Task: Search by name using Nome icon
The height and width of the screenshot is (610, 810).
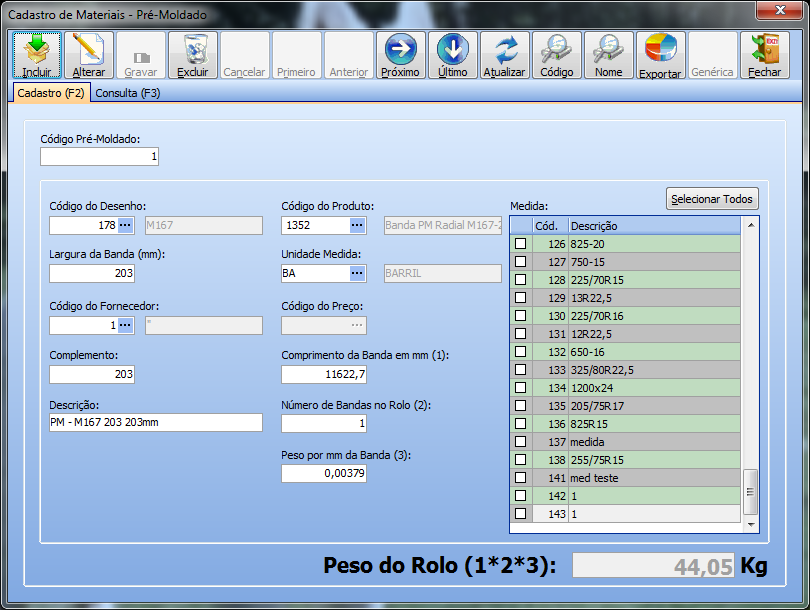Action: coord(609,55)
